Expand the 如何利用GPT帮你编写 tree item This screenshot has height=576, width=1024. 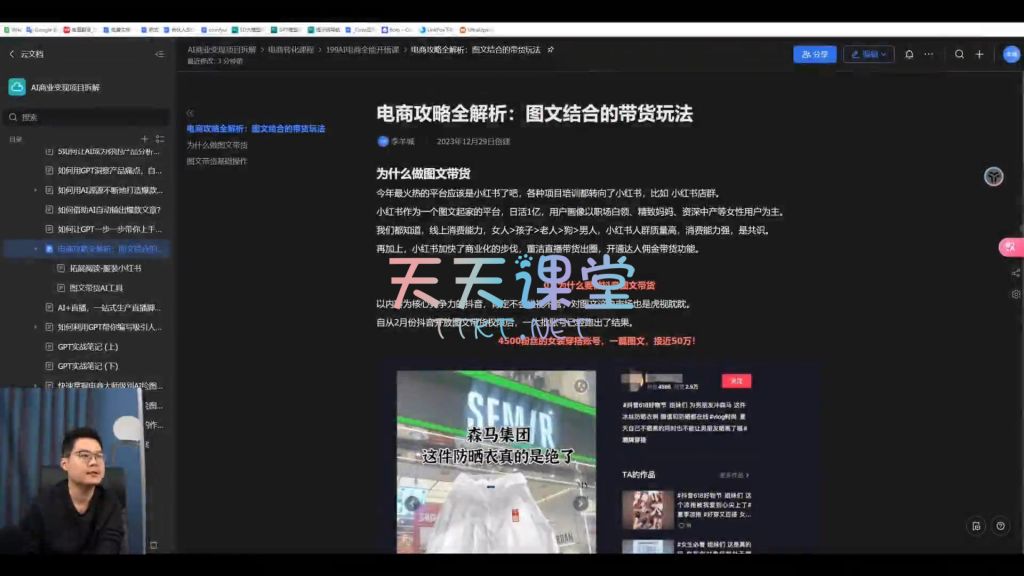coord(36,327)
